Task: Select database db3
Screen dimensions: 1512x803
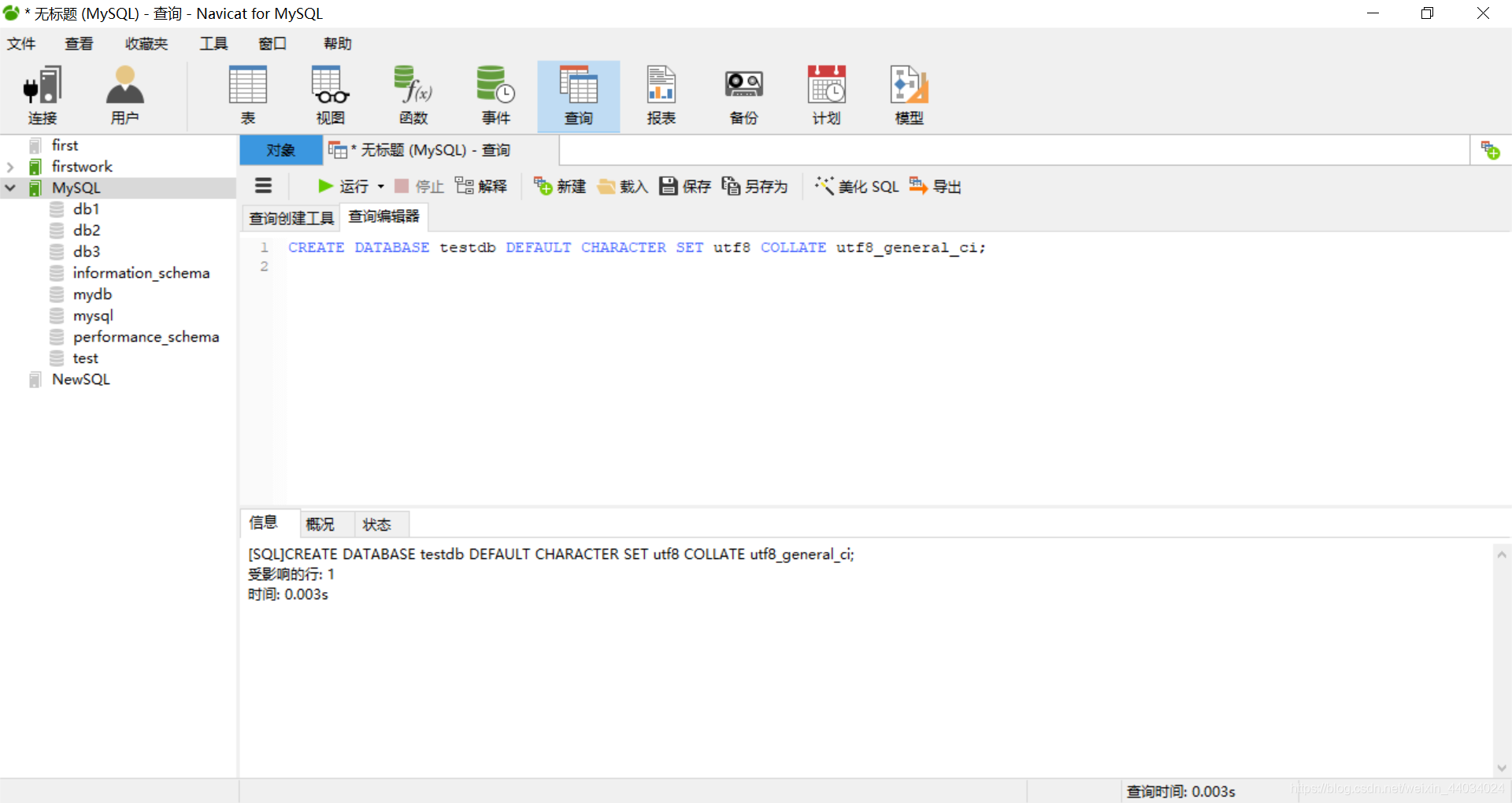Action: [x=87, y=252]
